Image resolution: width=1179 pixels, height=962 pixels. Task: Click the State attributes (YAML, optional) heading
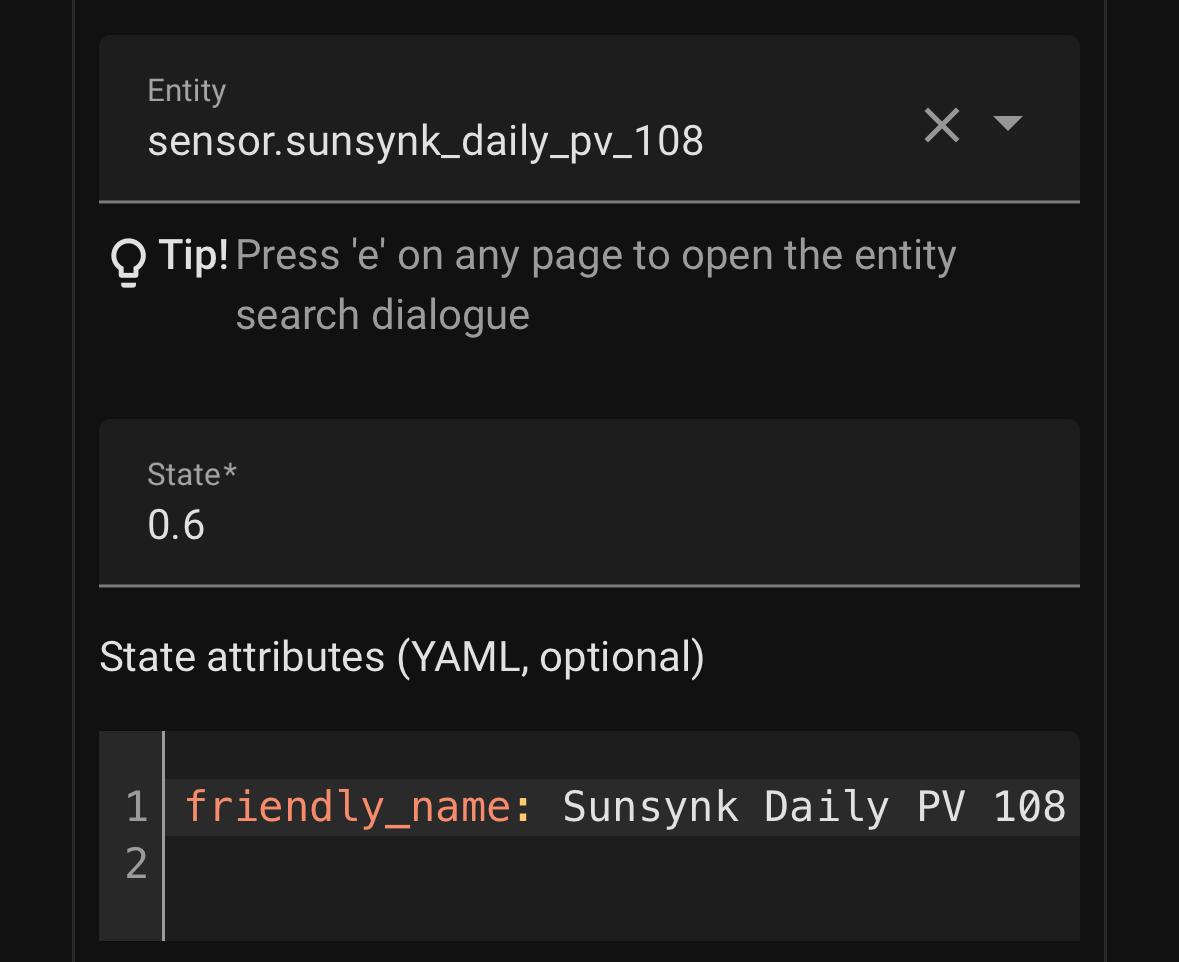pyautogui.click(x=402, y=657)
